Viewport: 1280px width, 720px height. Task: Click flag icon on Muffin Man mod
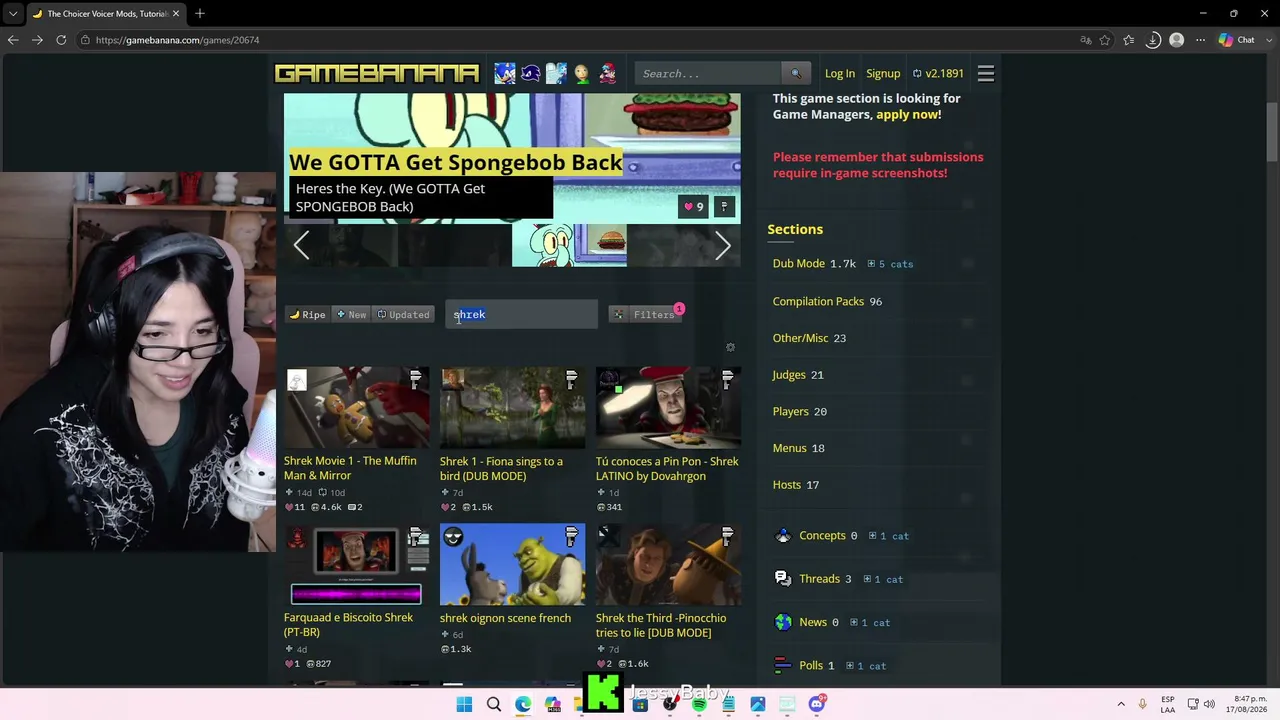415,378
